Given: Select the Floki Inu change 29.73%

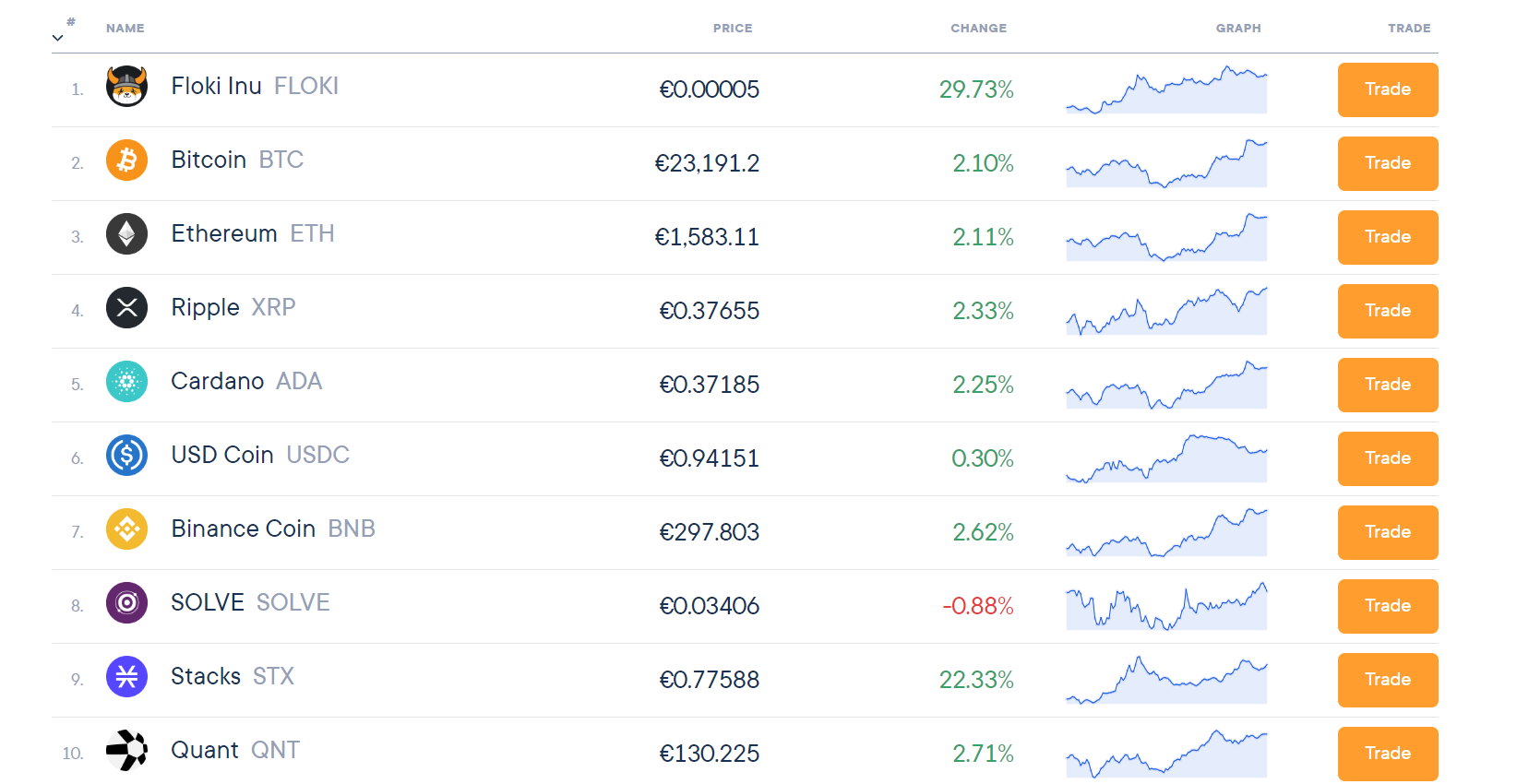Looking at the screenshot, I should click(976, 89).
